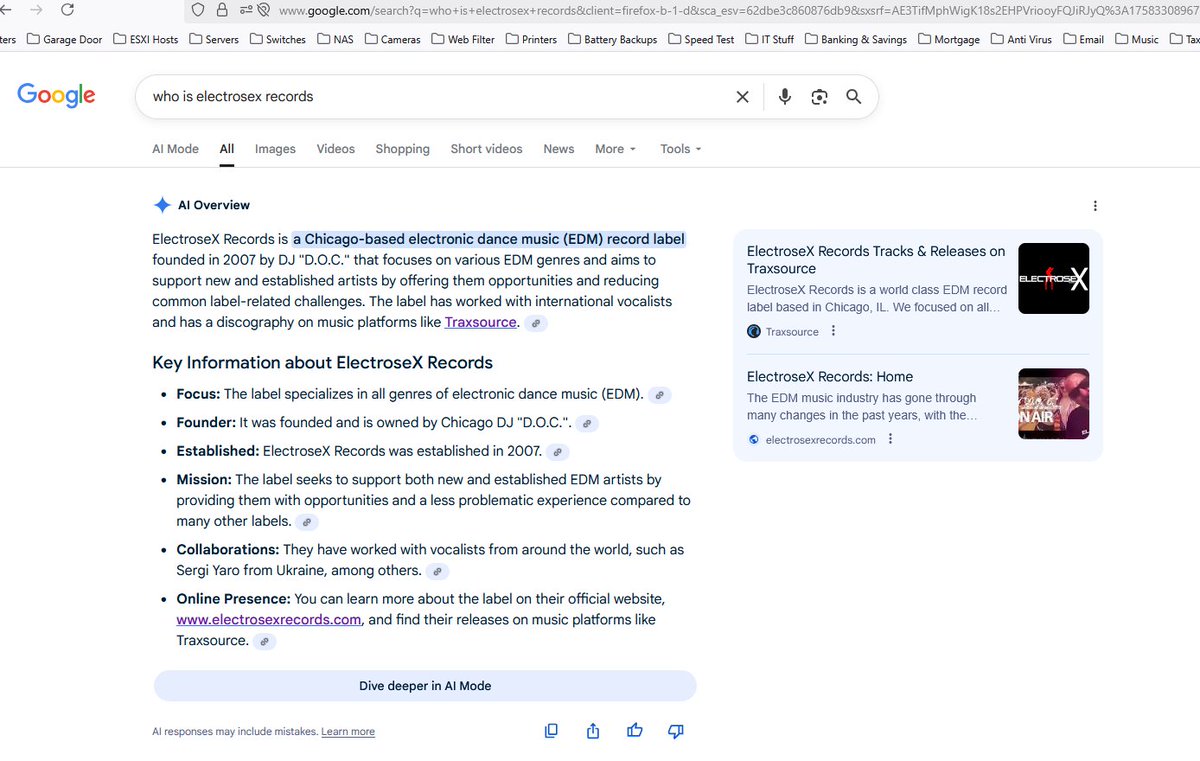Image resolution: width=1200 pixels, height=761 pixels.
Task: Switch to the Images tab
Action: coord(275,149)
